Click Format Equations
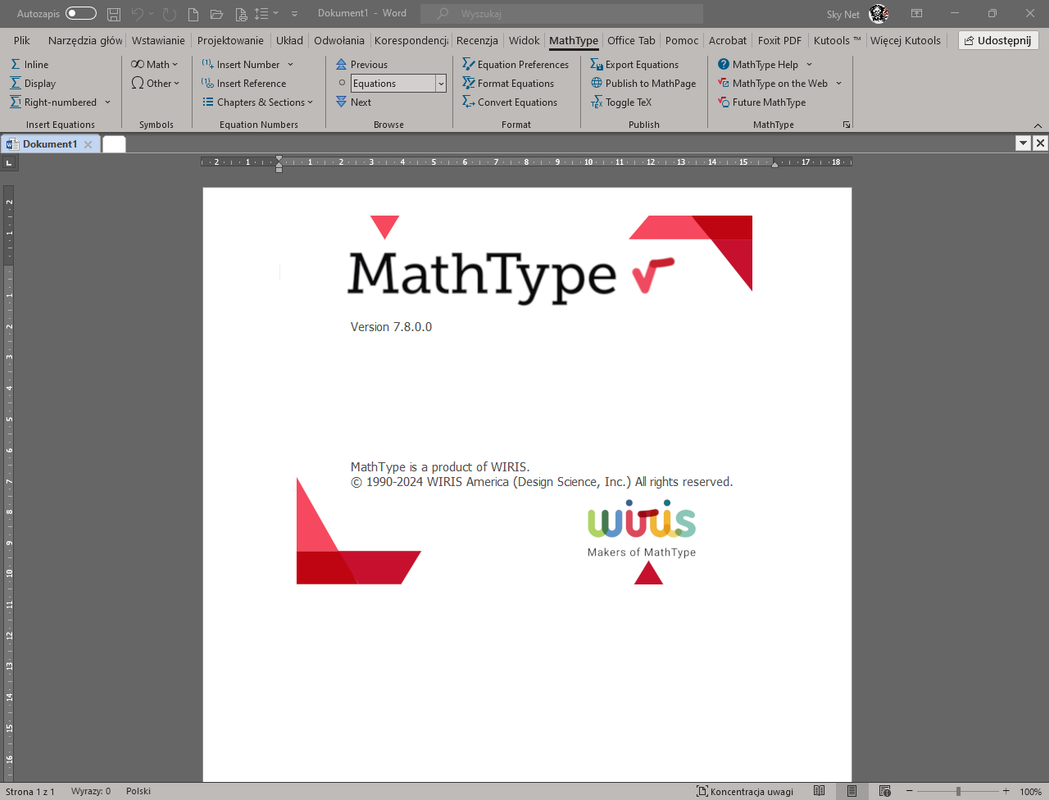Image resolution: width=1049 pixels, height=800 pixels. point(508,84)
